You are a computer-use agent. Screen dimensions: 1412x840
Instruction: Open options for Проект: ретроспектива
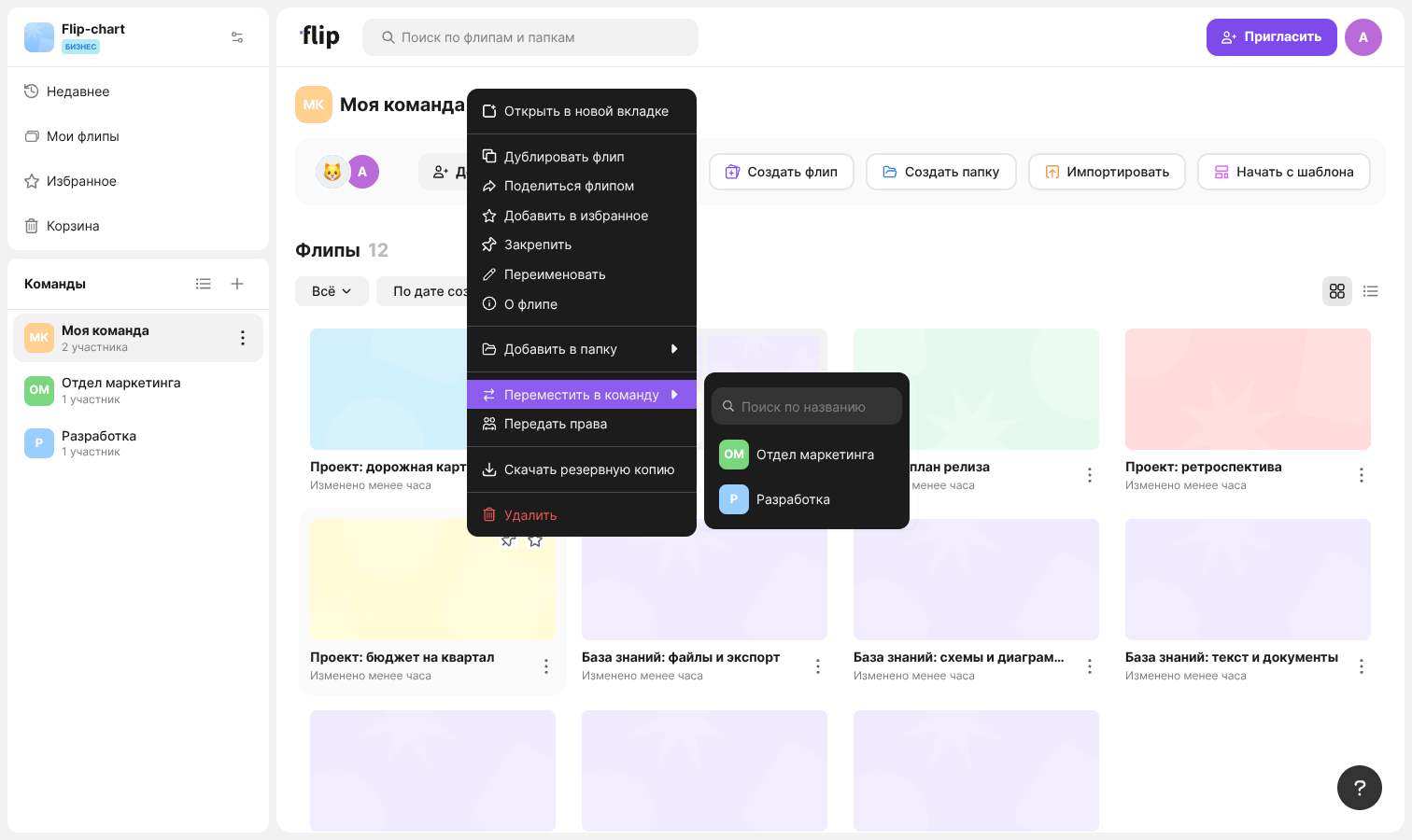[x=1362, y=475]
